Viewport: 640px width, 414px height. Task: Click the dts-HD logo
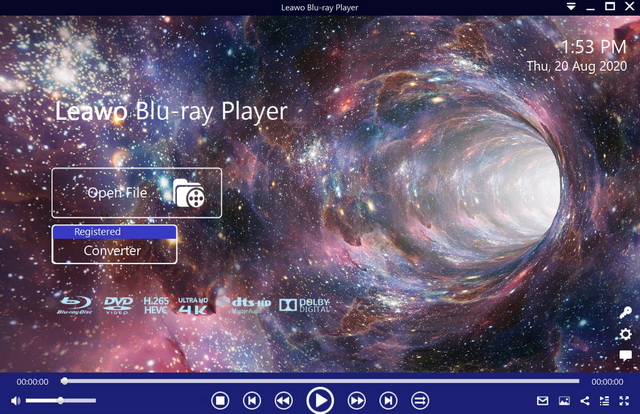(x=244, y=305)
